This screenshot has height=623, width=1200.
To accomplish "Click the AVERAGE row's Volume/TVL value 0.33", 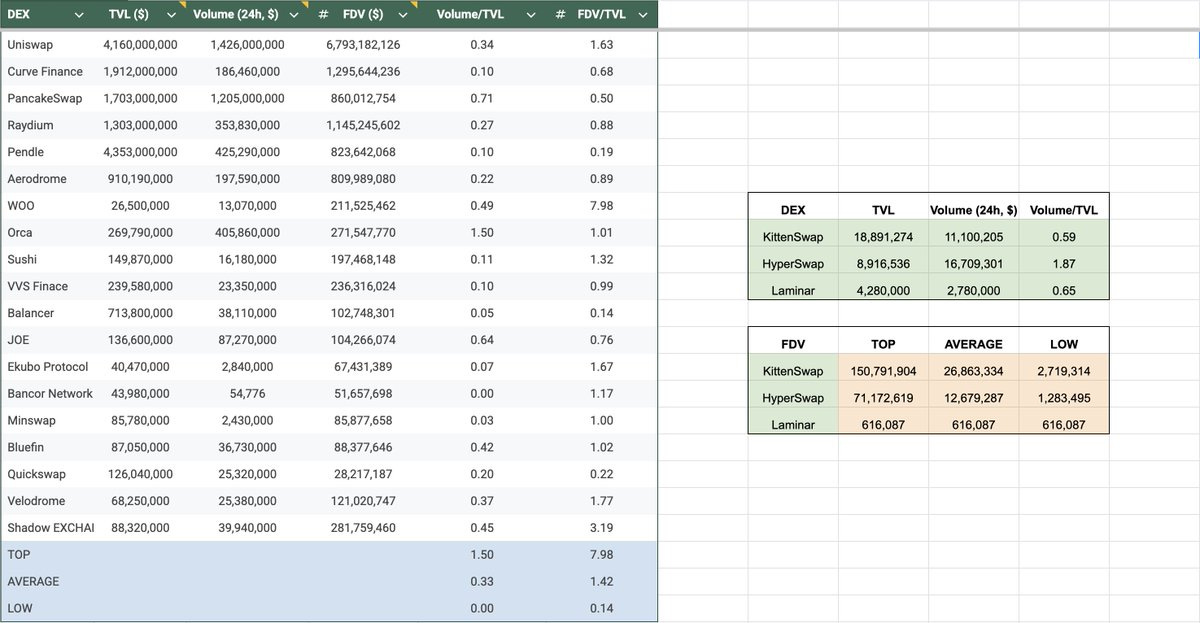I will tap(482, 582).
